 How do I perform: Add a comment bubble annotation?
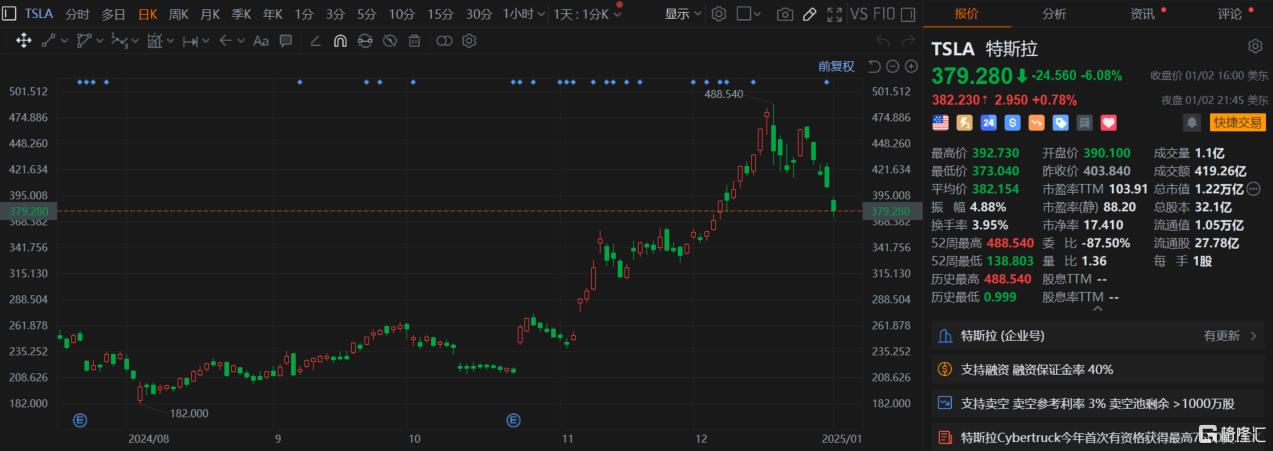(286, 41)
